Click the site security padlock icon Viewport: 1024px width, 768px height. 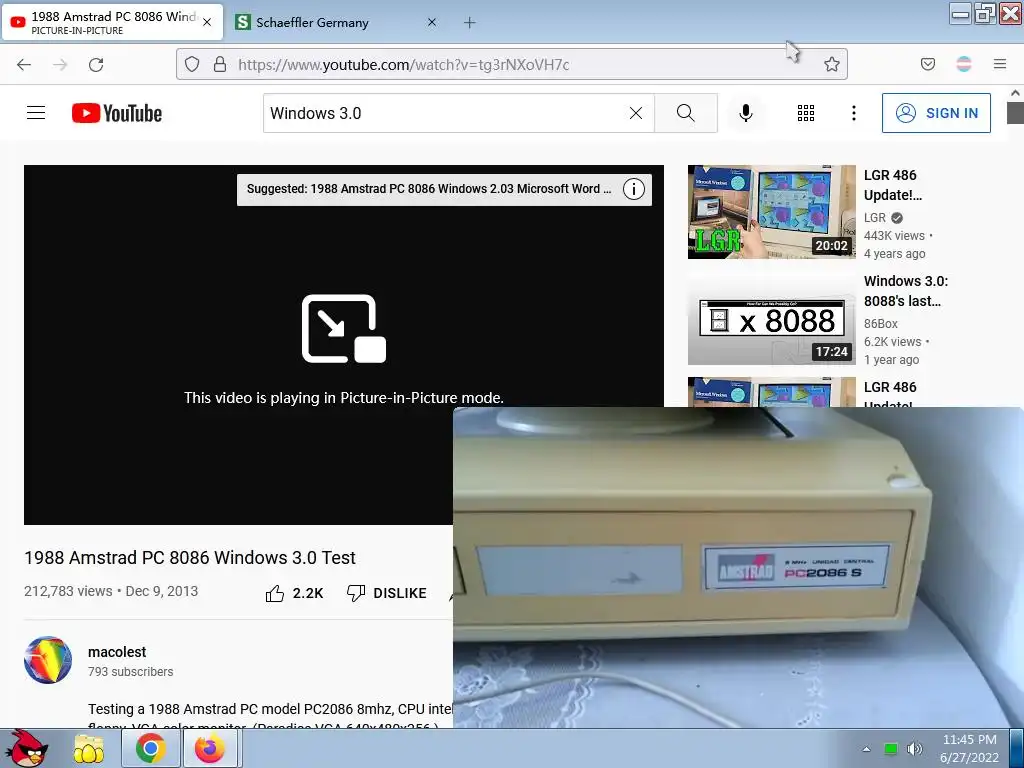coord(219,64)
